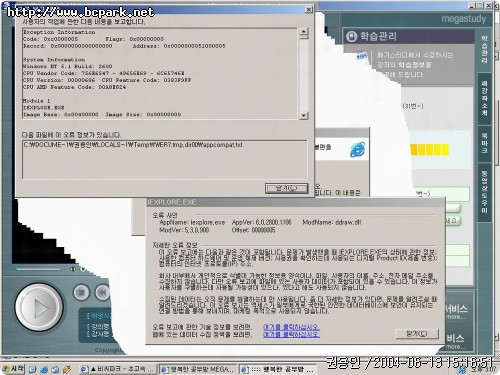This screenshot has height=375, width=500.
Task: Click the error file path text field
Action: click(x=165, y=159)
